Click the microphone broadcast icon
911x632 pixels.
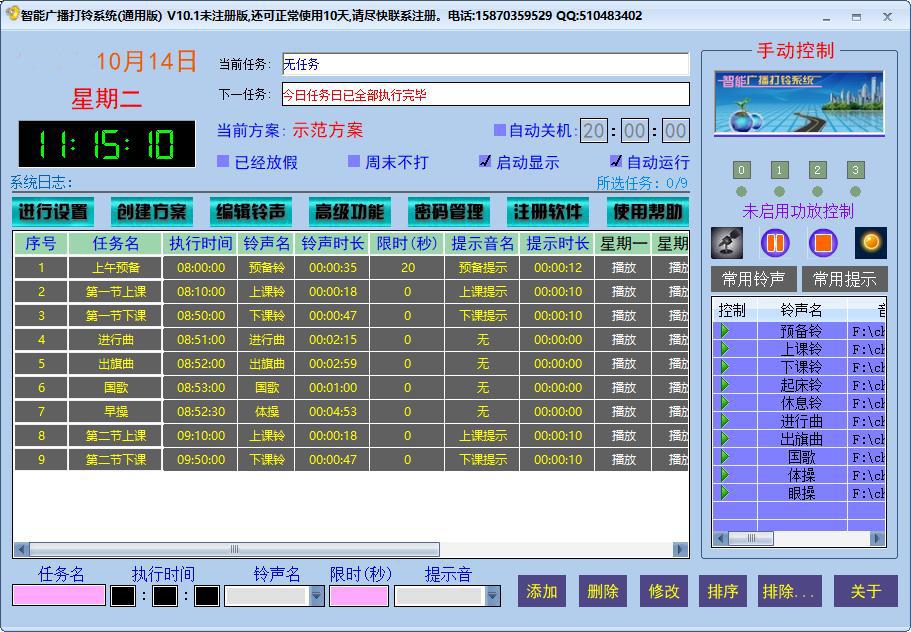click(727, 243)
